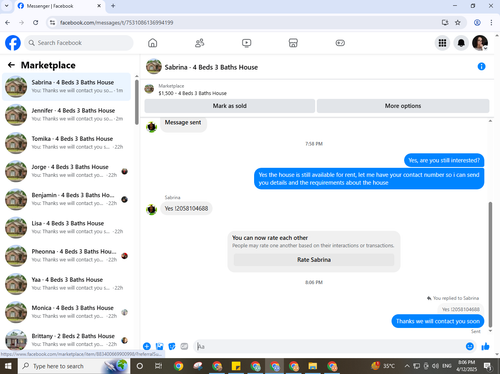Open more actions plus icon in composer
The image size is (500, 374).
point(147,346)
